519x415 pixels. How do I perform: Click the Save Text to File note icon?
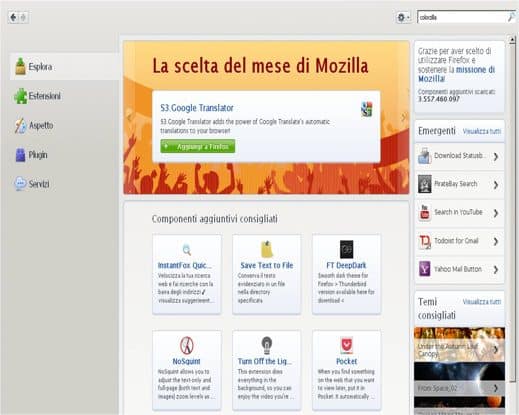(x=267, y=249)
